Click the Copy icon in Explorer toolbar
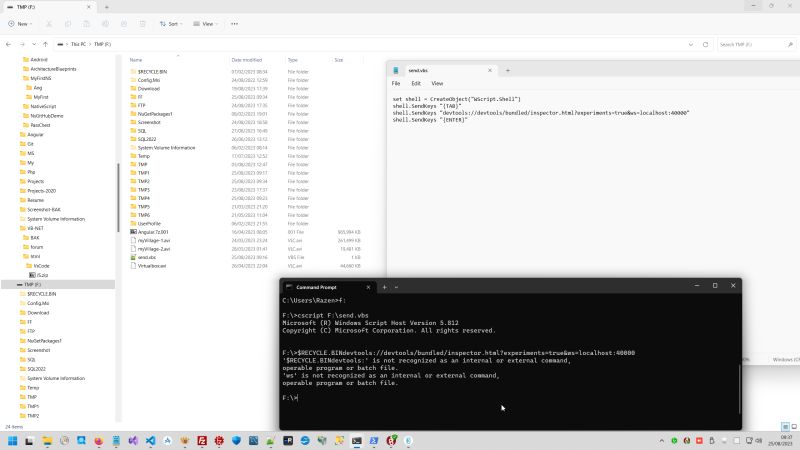Image resolution: width=800 pixels, height=450 pixels. pyautogui.click(x=68, y=24)
